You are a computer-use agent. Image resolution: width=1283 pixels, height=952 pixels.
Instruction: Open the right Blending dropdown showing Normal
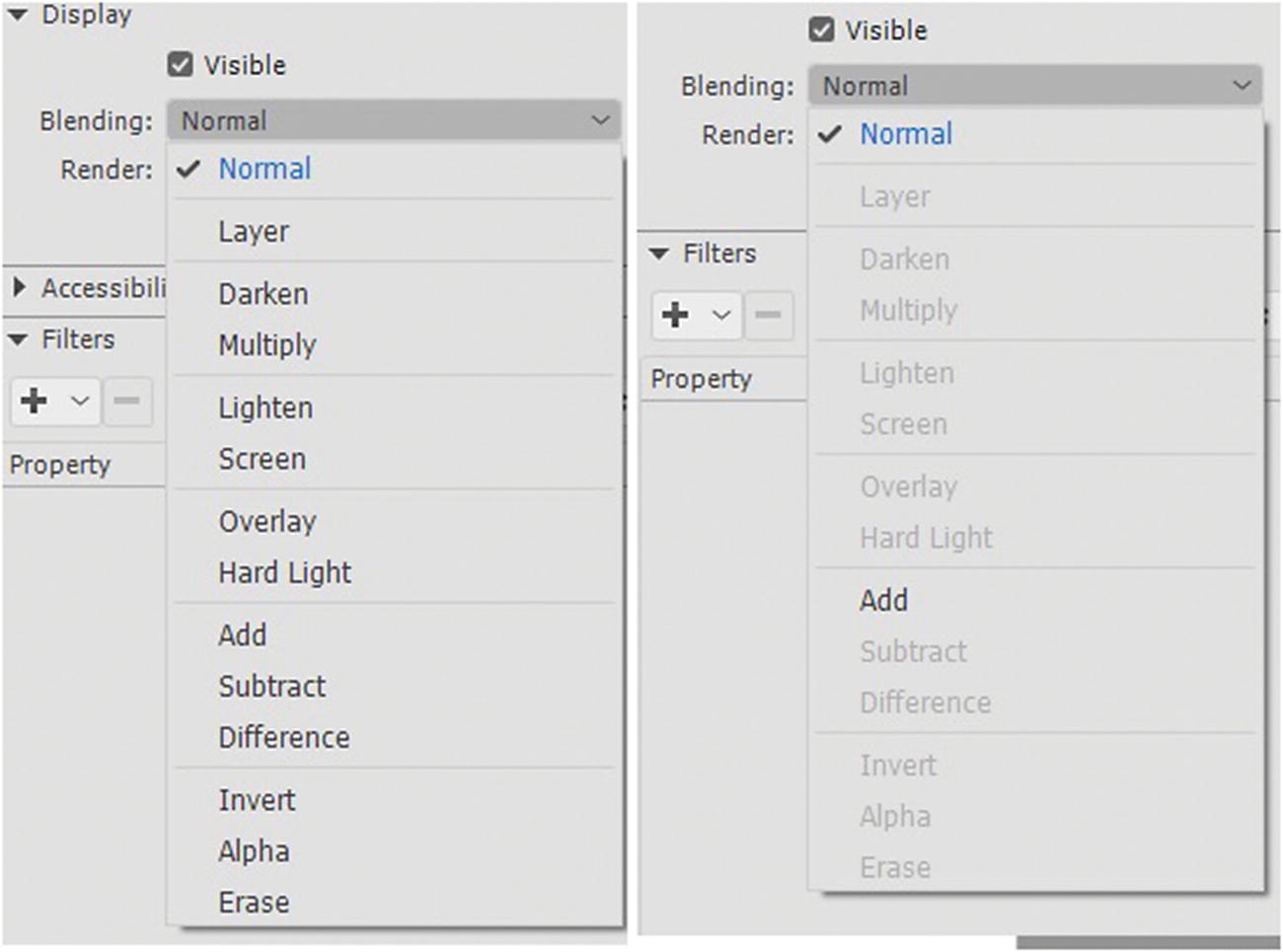(1035, 86)
